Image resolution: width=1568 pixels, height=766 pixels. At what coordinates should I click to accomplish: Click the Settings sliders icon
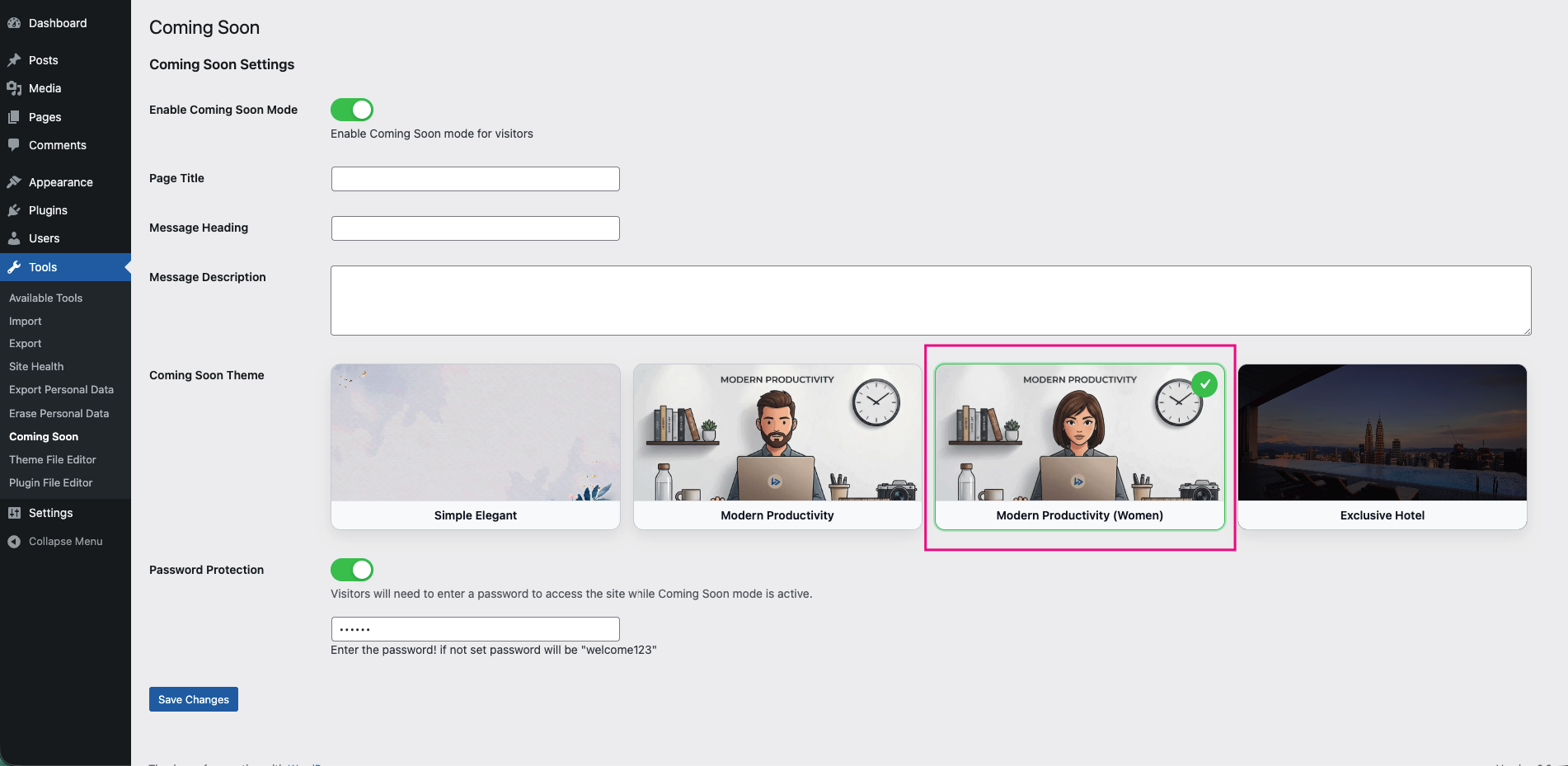coord(14,513)
